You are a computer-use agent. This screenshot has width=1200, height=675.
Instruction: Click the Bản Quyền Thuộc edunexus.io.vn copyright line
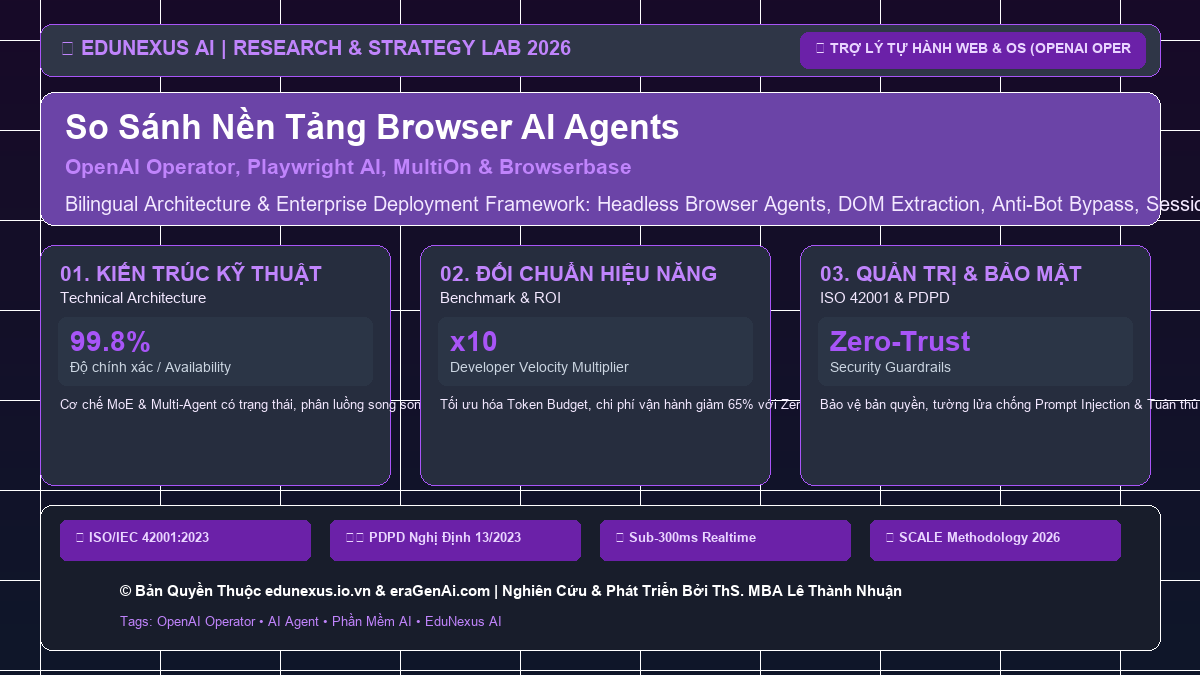510,591
